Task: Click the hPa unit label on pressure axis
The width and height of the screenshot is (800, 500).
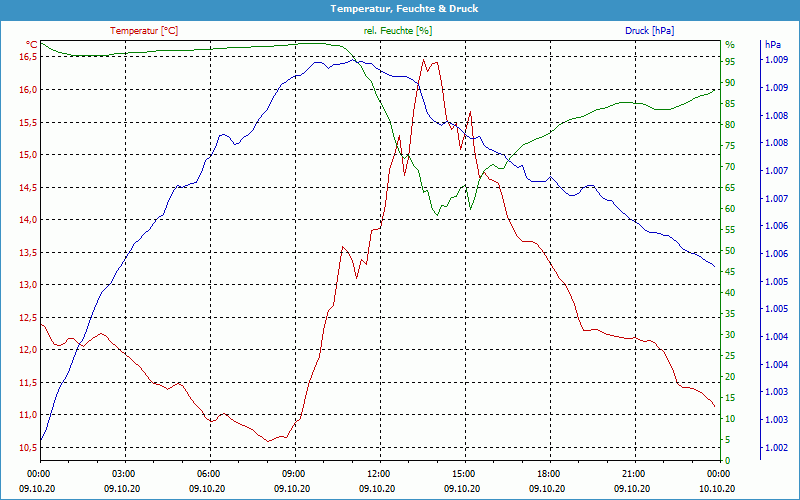Action: point(772,44)
